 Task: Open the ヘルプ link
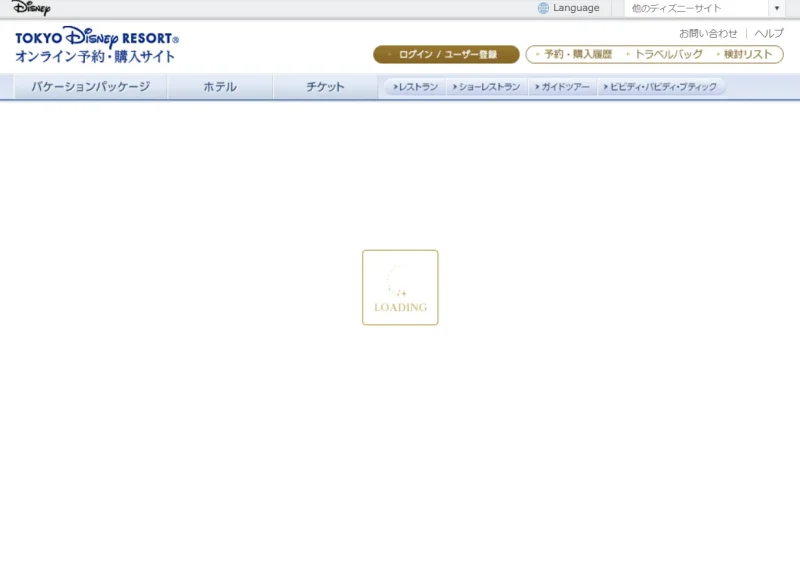click(769, 34)
